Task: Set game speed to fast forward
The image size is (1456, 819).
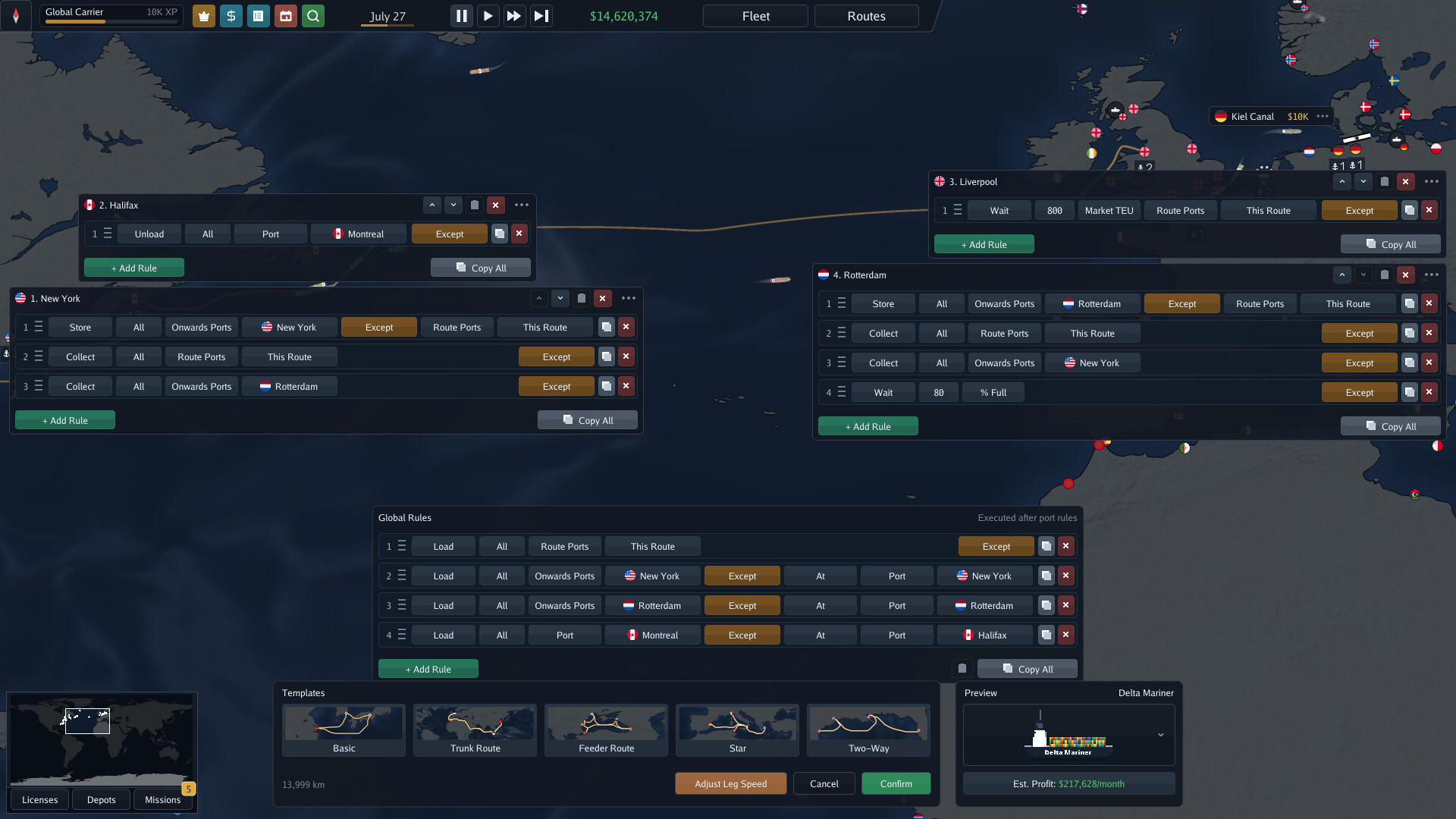Action: [514, 16]
